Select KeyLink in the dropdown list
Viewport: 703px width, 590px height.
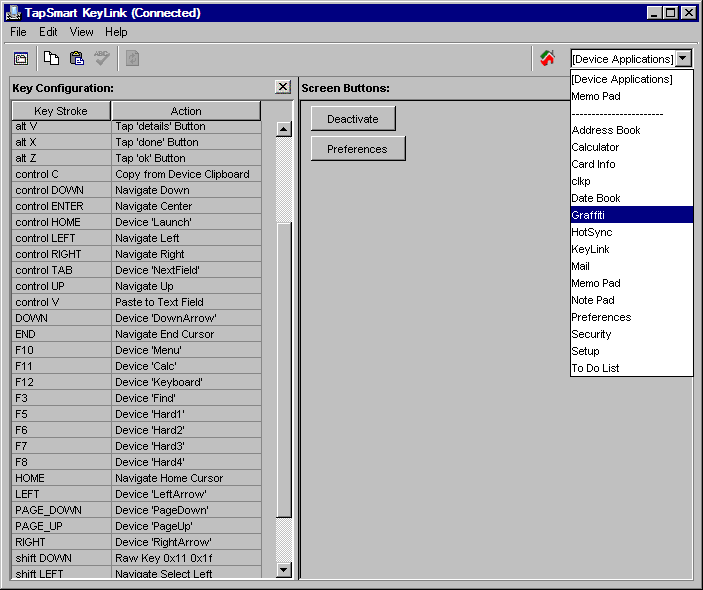[x=632, y=249]
